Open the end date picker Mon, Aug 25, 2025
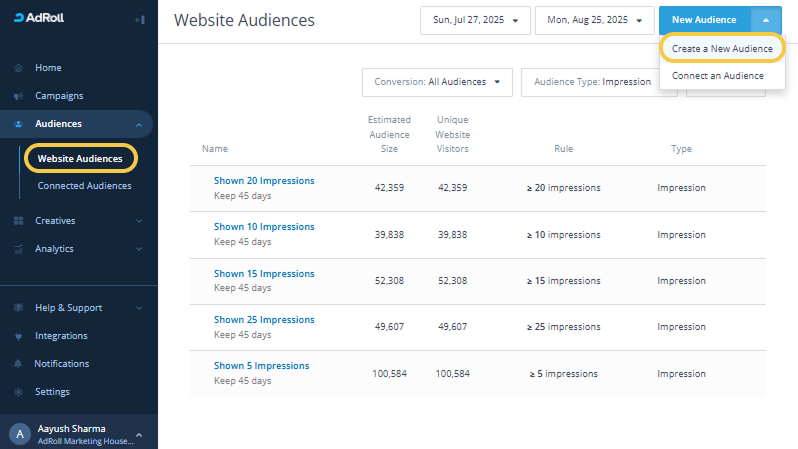798x449 pixels. 592,20
